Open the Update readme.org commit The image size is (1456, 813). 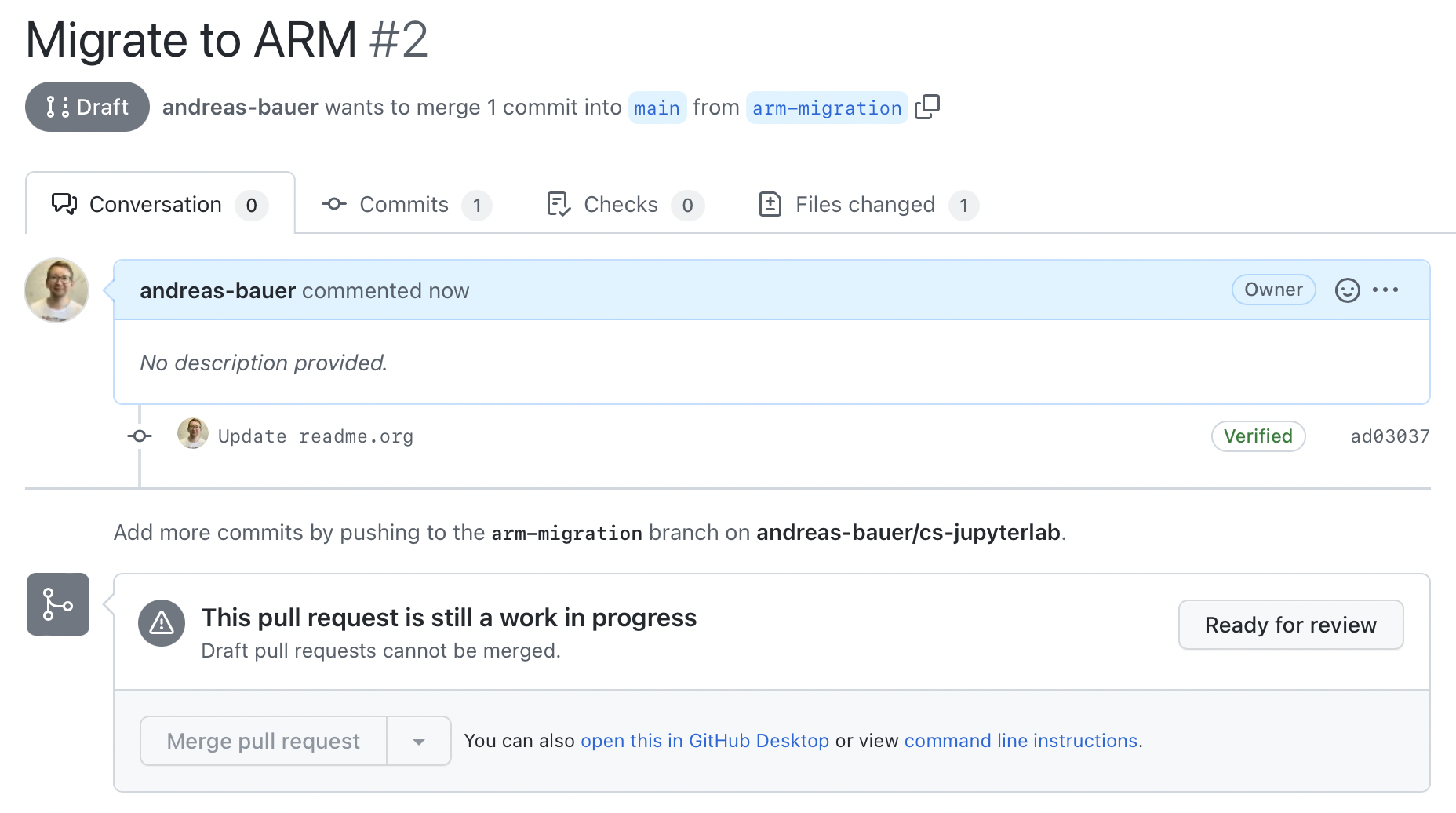(x=315, y=436)
